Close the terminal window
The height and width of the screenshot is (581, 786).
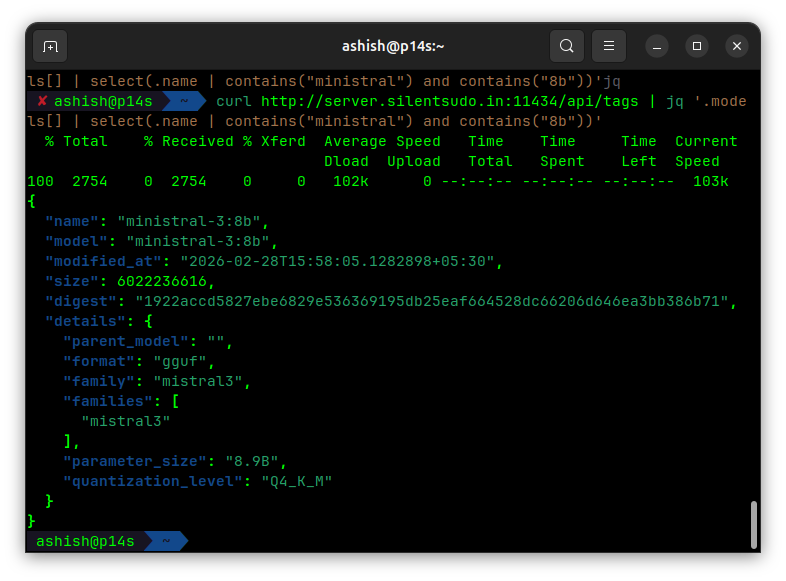[737, 46]
